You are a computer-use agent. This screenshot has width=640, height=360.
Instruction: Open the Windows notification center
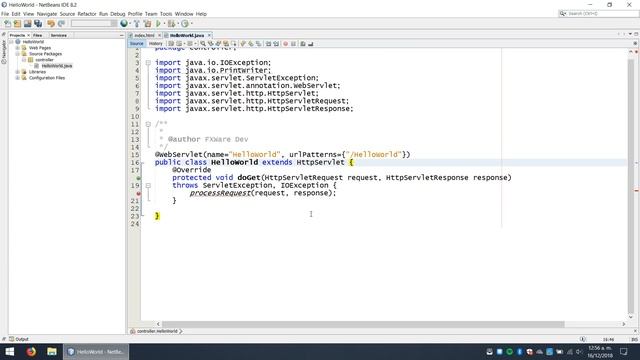pos(624,351)
